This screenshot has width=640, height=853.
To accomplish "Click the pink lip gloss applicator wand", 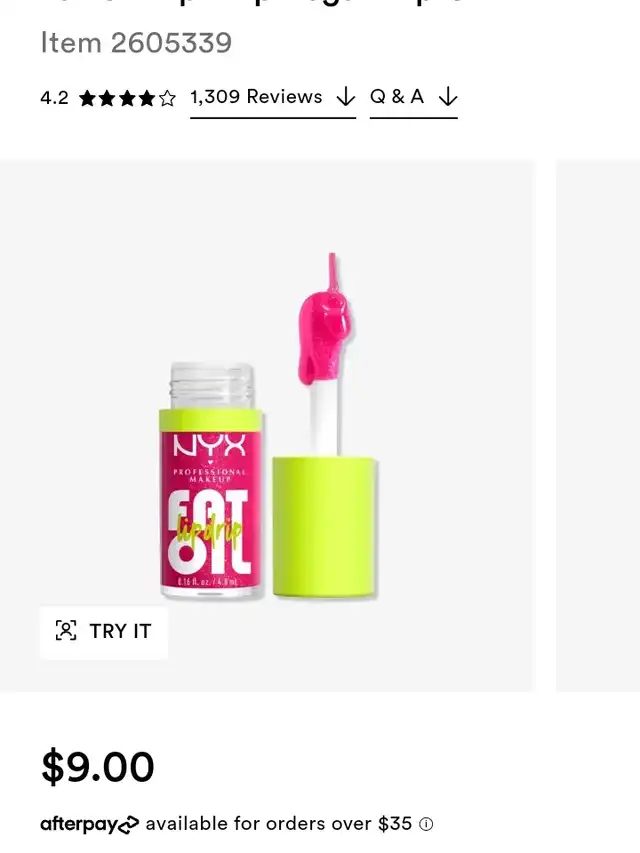I will [x=325, y=354].
